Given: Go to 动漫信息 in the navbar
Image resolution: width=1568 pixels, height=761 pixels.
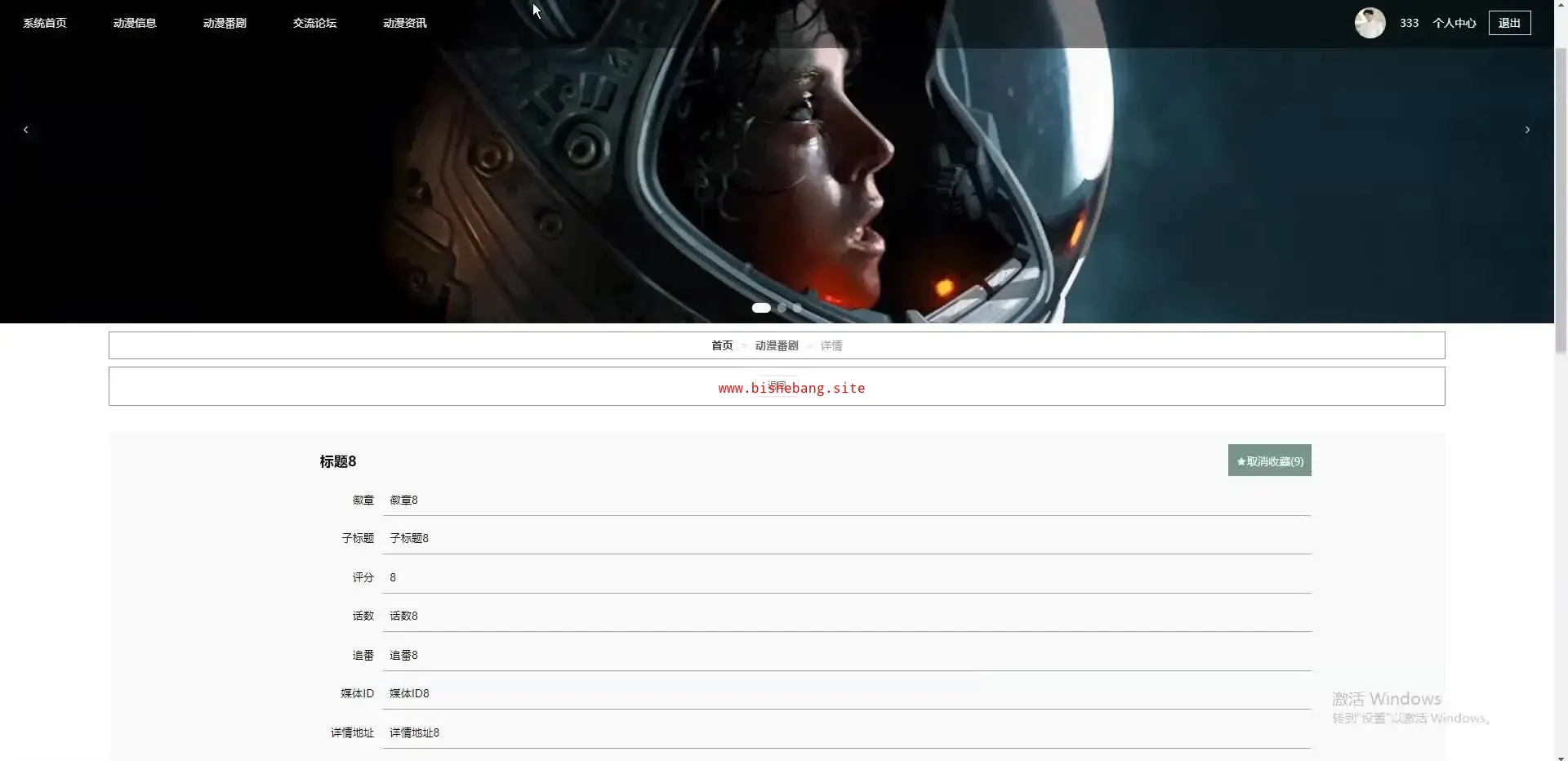Looking at the screenshot, I should tap(135, 23).
